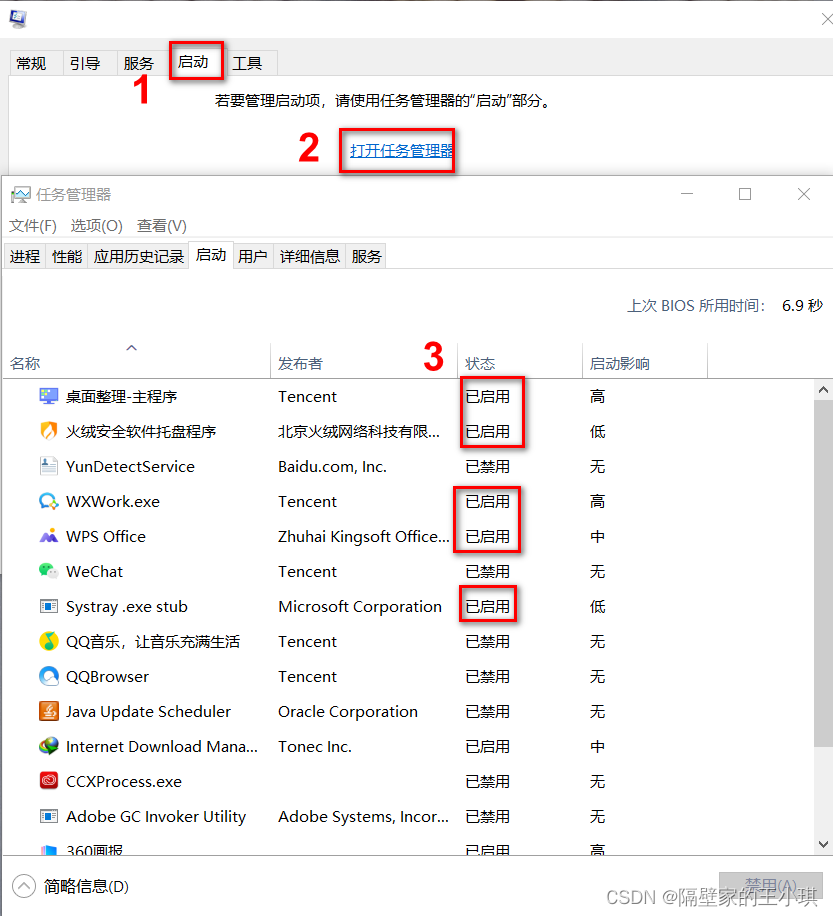Click the Internet Download Manager globe icon
The height and width of the screenshot is (916, 833).
click(x=48, y=746)
